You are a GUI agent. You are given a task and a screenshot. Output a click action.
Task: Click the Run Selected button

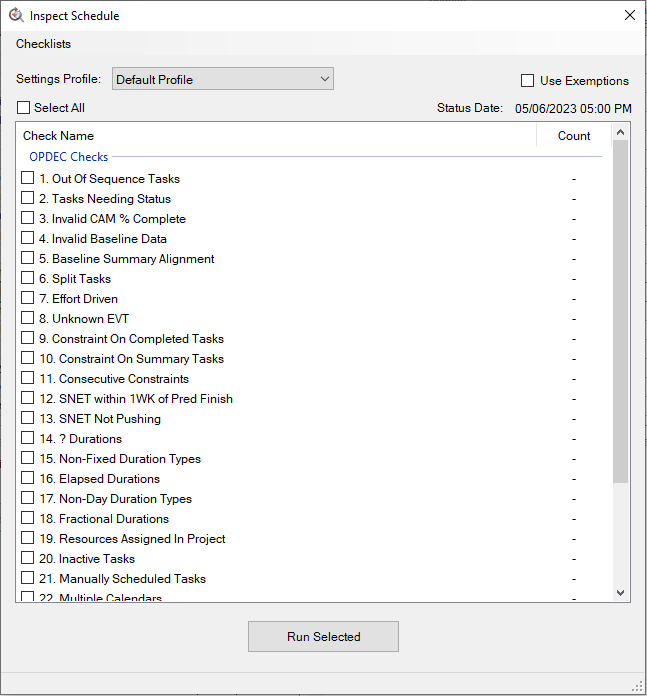323,636
